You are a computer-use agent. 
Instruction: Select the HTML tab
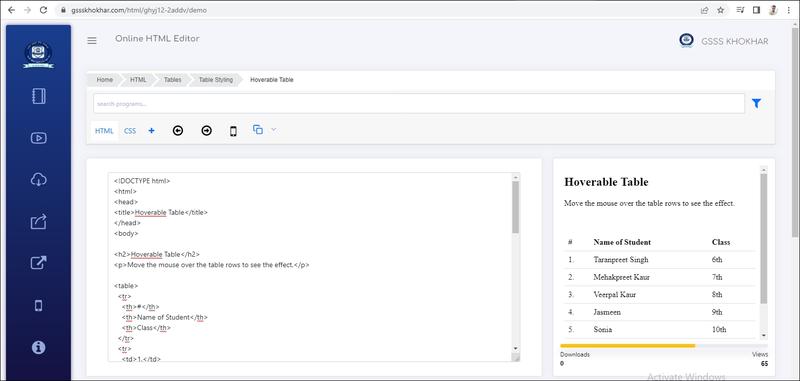click(104, 131)
